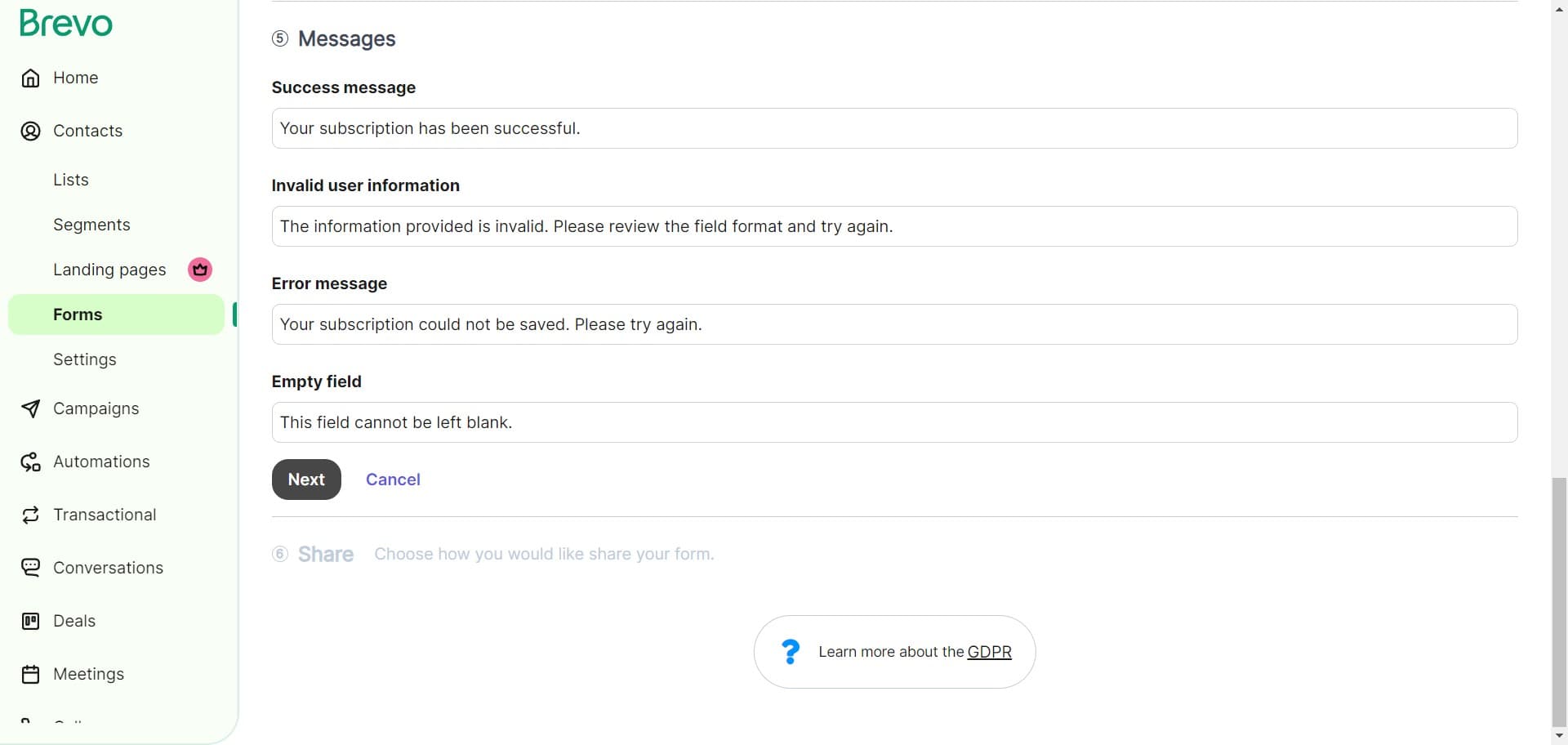Select the Home icon in the sidebar

click(x=30, y=78)
